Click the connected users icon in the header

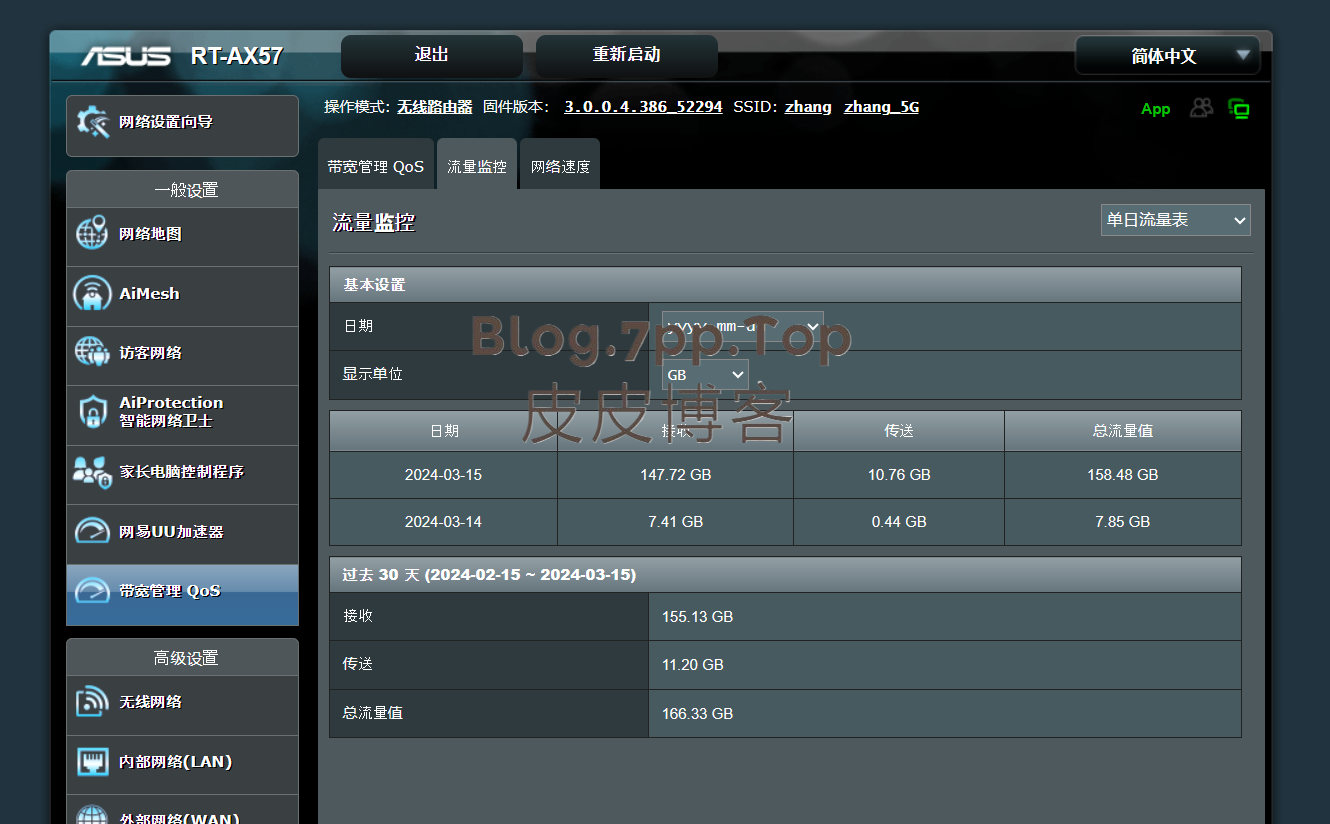click(1201, 108)
